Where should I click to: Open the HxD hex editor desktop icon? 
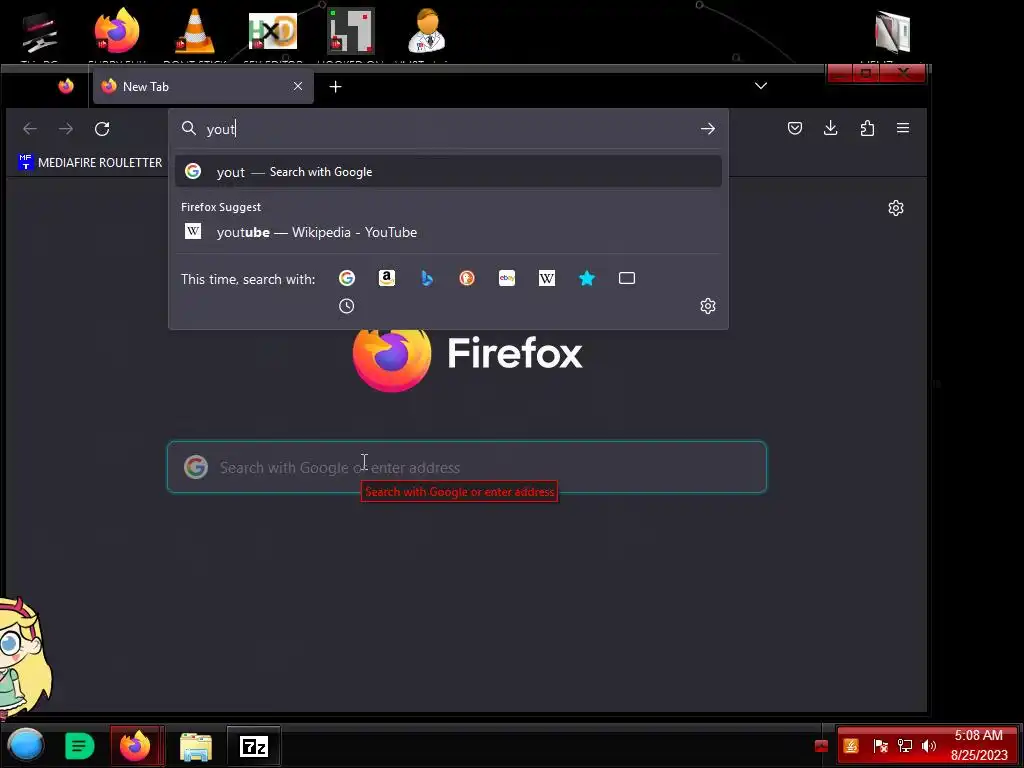pos(273,31)
